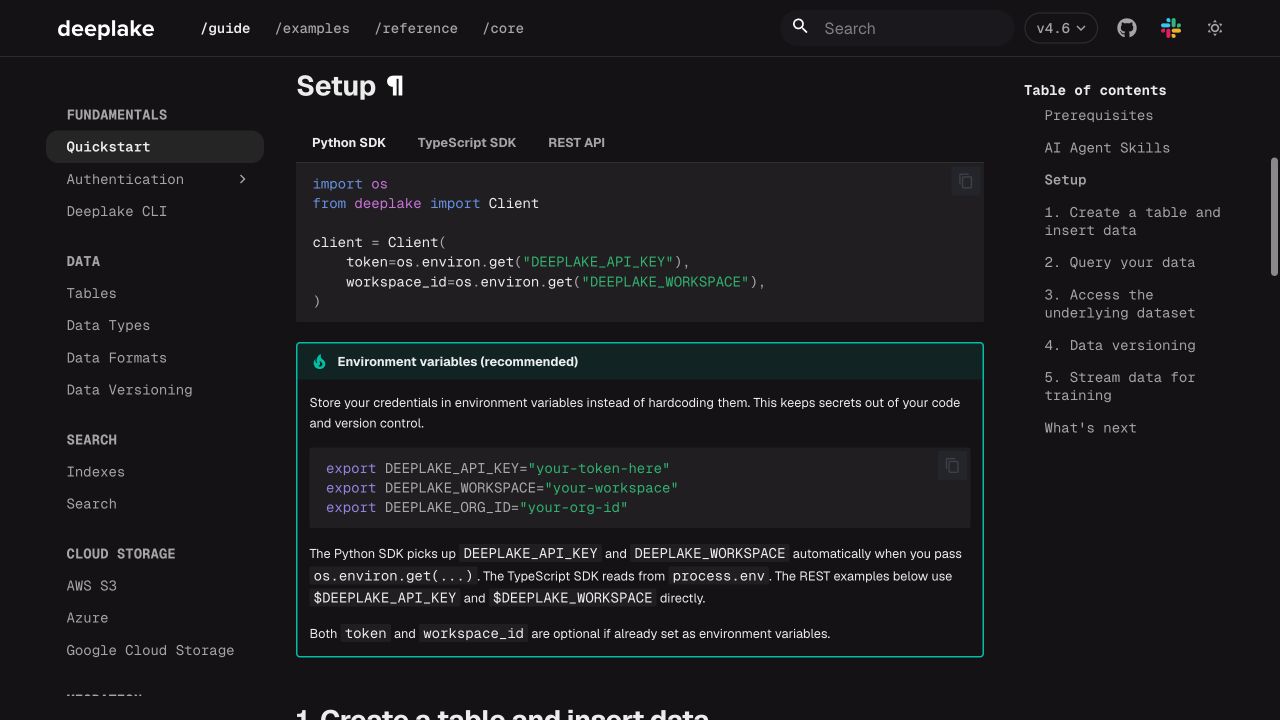Expand the Authentication sidebar section
1280x720 pixels.
point(242,179)
